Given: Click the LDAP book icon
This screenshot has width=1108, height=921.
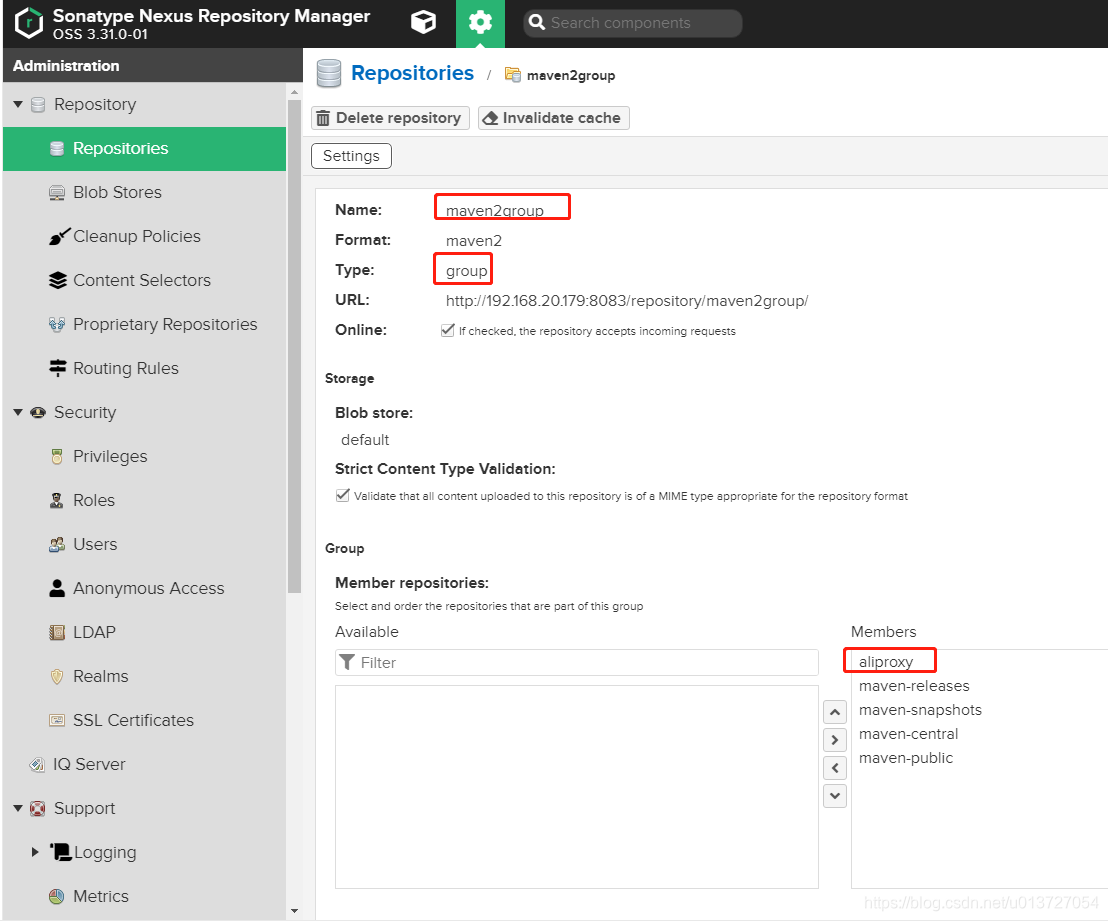Looking at the screenshot, I should point(57,633).
